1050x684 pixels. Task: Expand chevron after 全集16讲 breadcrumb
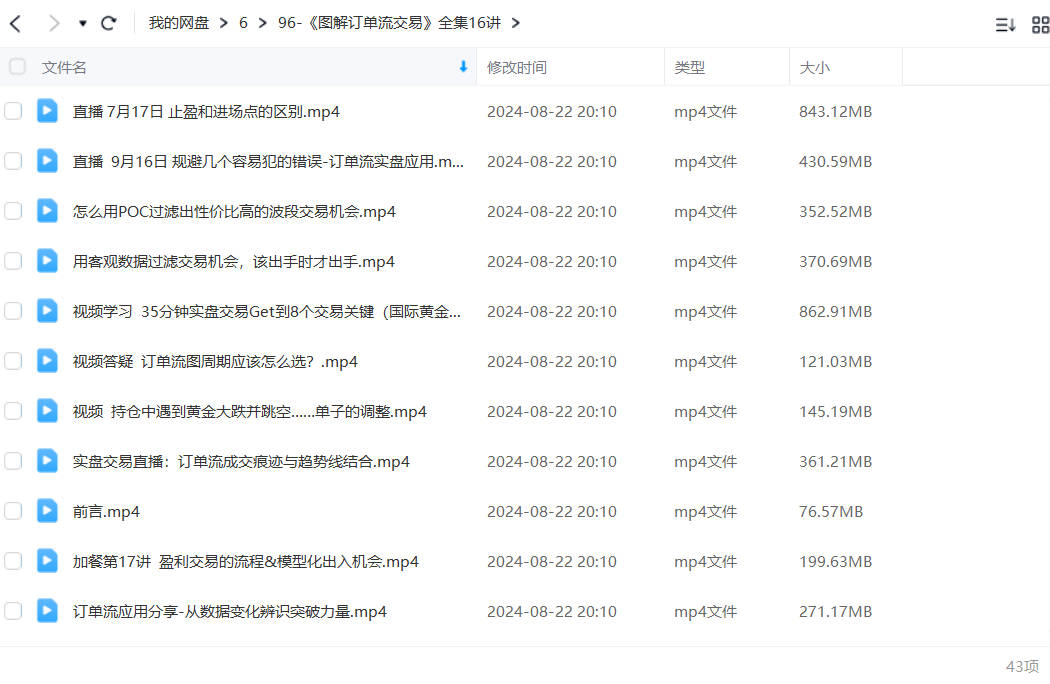(515, 23)
